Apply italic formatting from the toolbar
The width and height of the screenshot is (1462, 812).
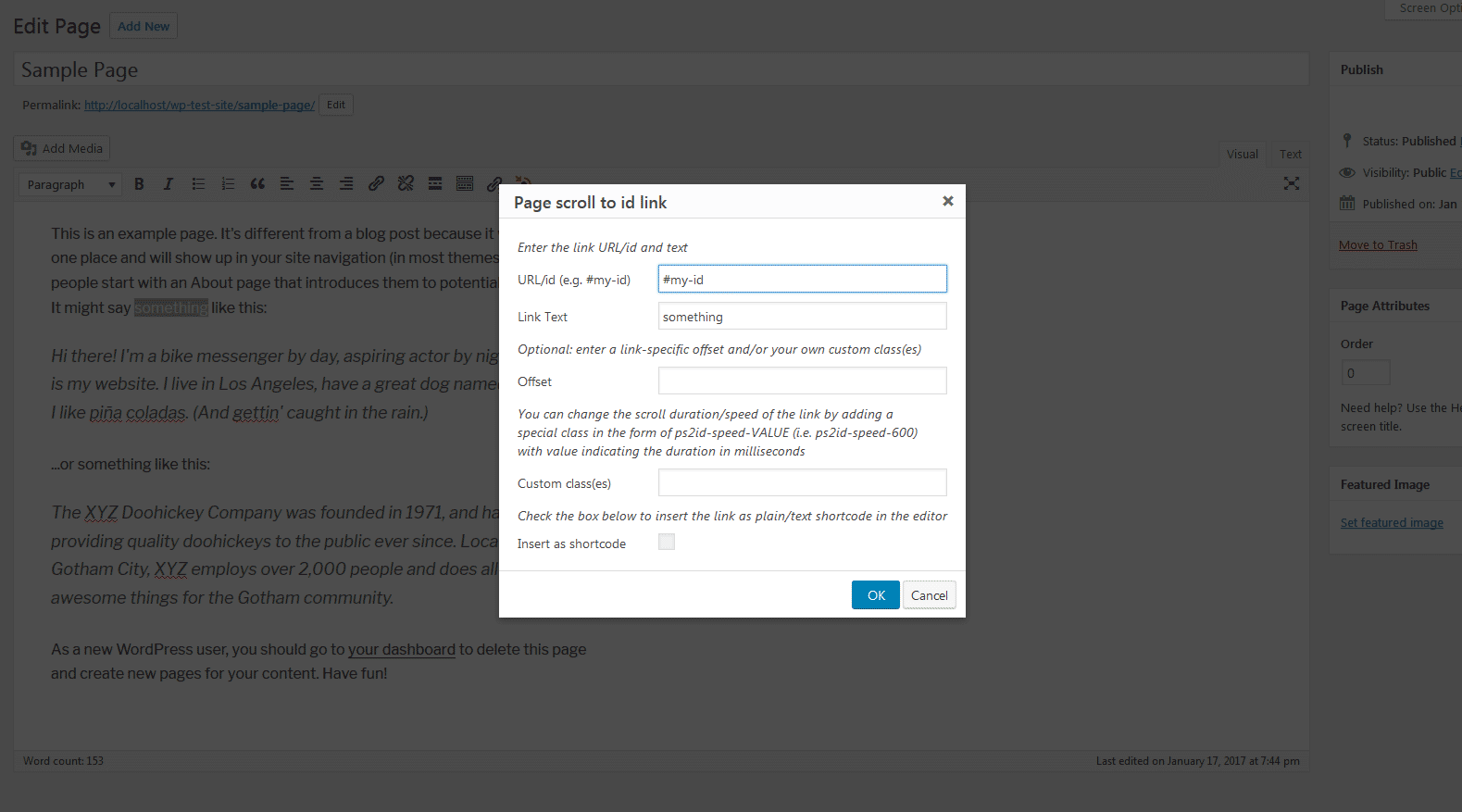coord(169,184)
